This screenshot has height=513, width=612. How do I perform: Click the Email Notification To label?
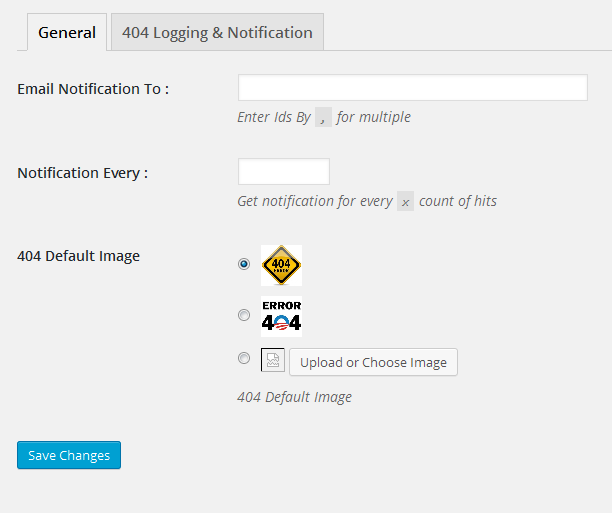[x=93, y=89]
